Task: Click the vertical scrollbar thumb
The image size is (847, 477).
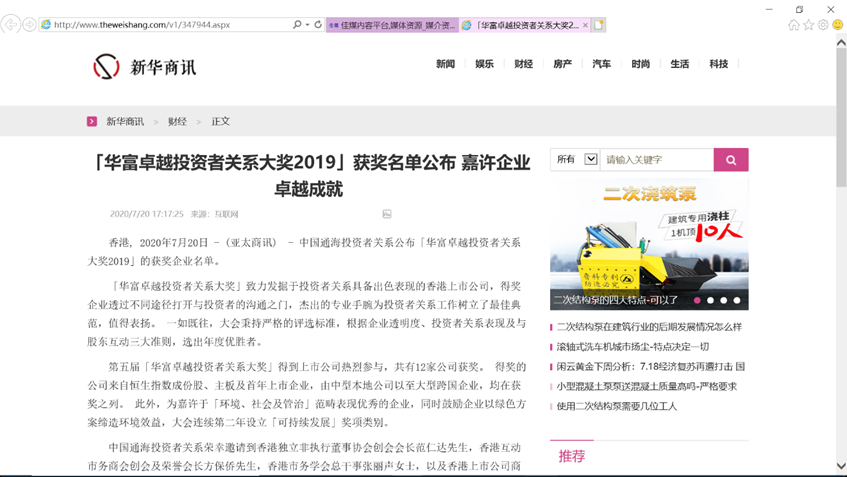Action: (x=841, y=117)
